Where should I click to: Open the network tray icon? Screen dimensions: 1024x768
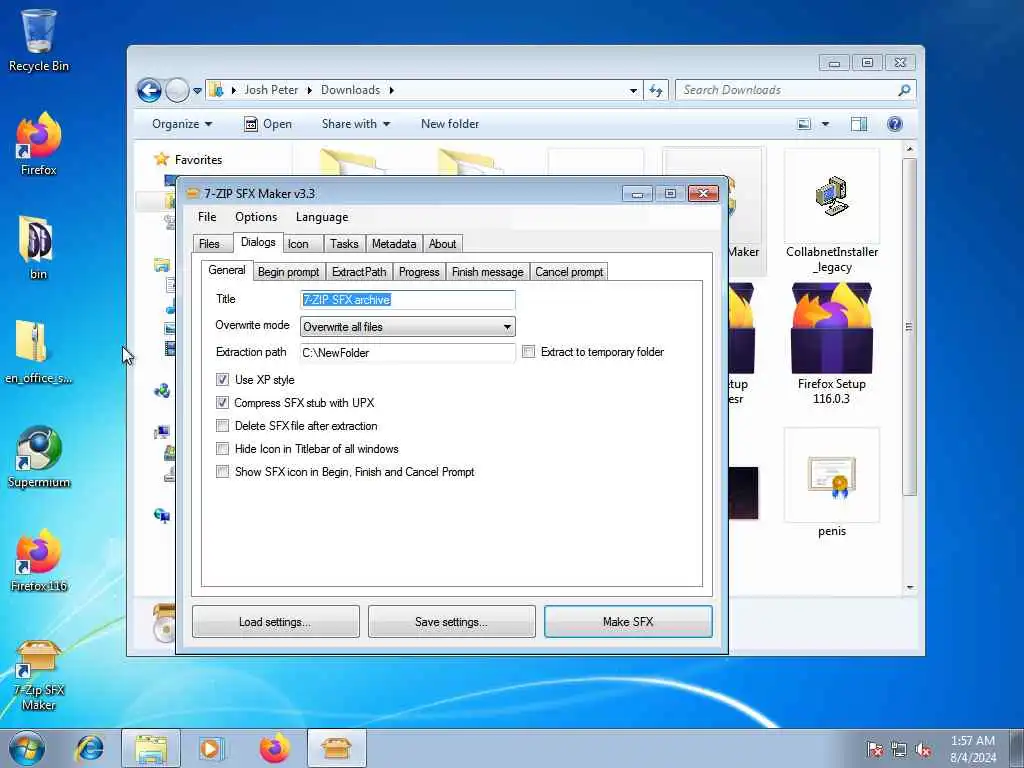[x=899, y=750]
